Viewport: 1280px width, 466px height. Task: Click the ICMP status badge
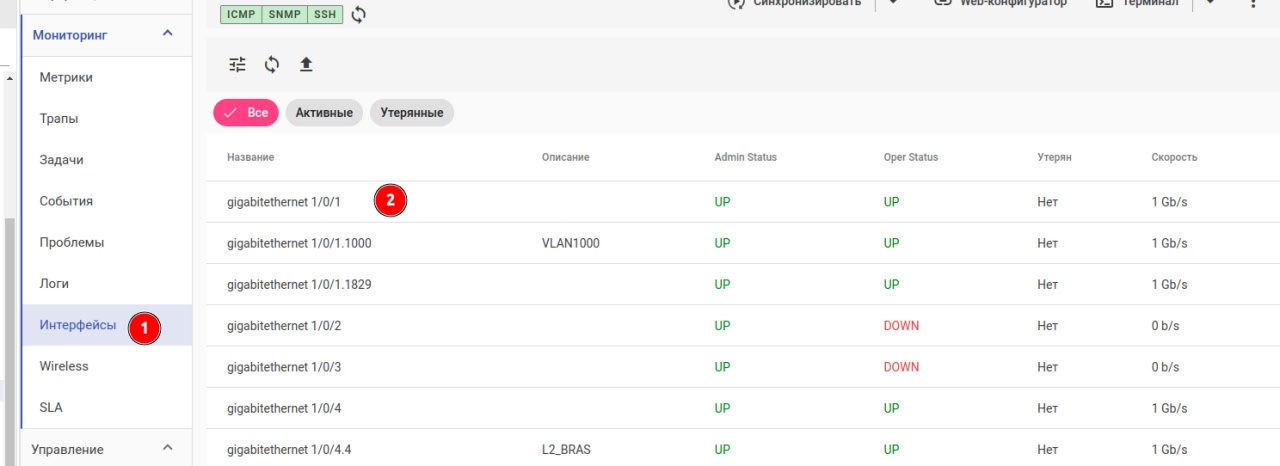click(240, 14)
